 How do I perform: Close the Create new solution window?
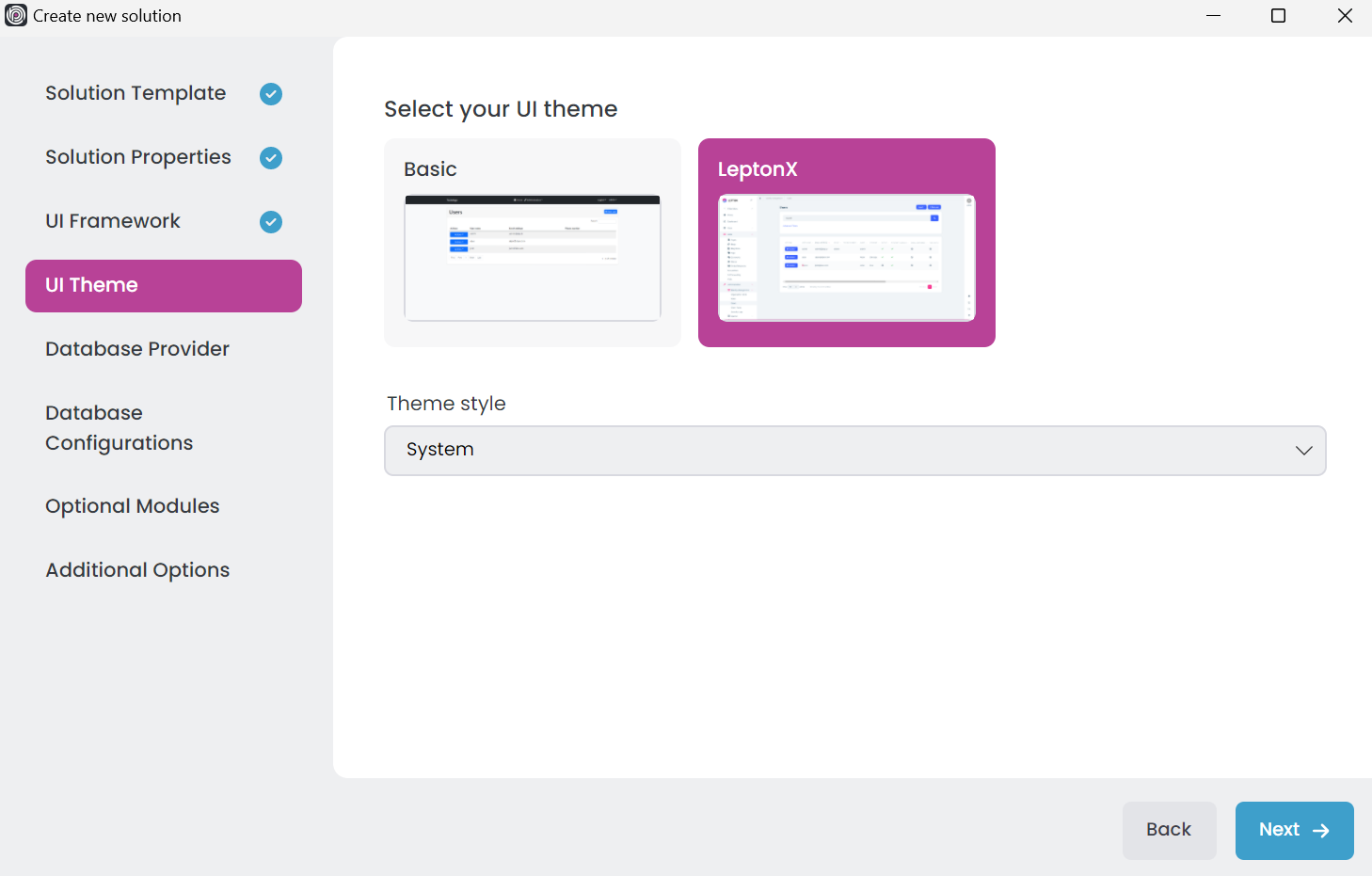click(x=1345, y=16)
